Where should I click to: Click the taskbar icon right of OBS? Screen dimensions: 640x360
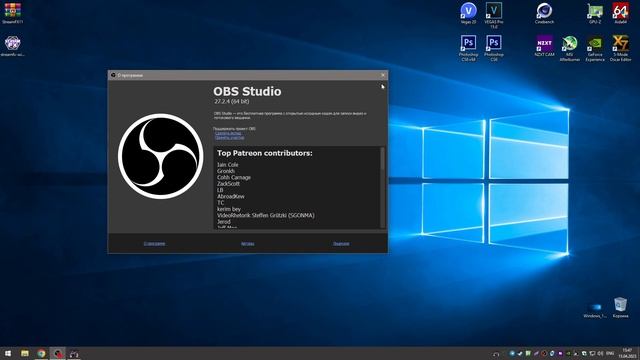74,353
